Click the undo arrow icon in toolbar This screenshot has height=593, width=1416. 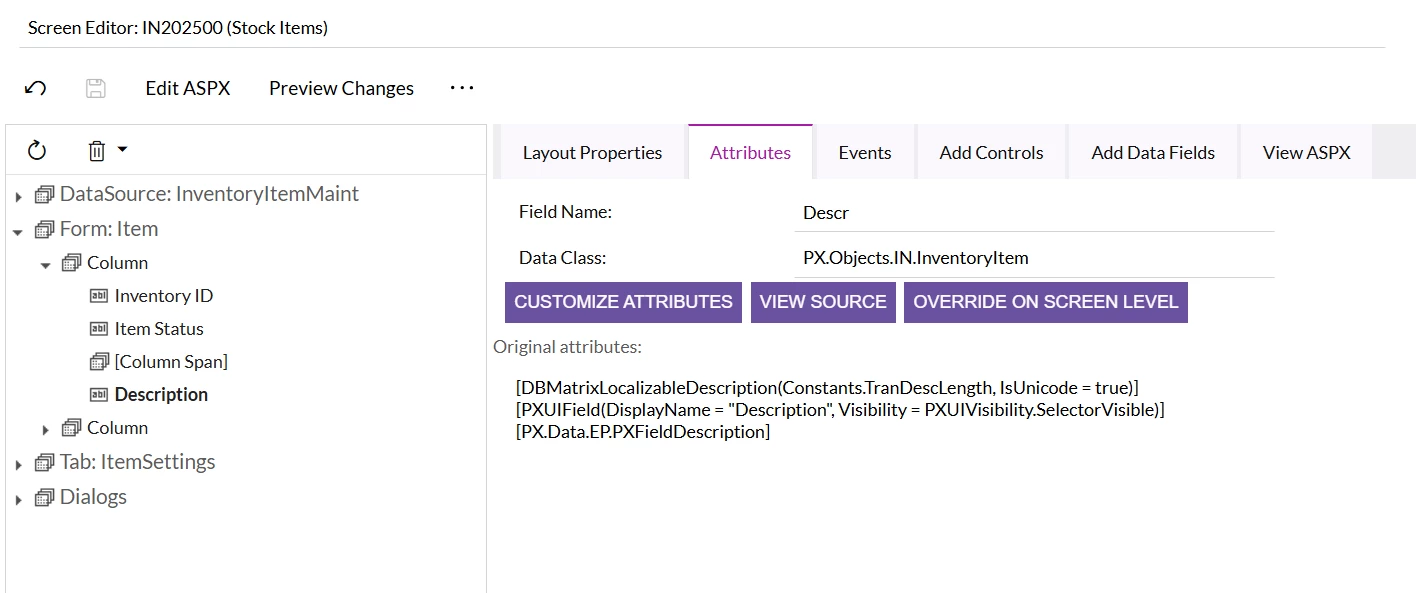click(36, 88)
